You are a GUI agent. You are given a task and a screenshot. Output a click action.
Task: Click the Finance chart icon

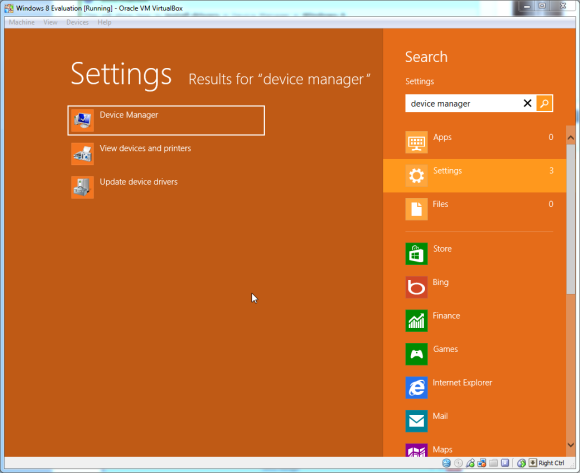point(417,321)
